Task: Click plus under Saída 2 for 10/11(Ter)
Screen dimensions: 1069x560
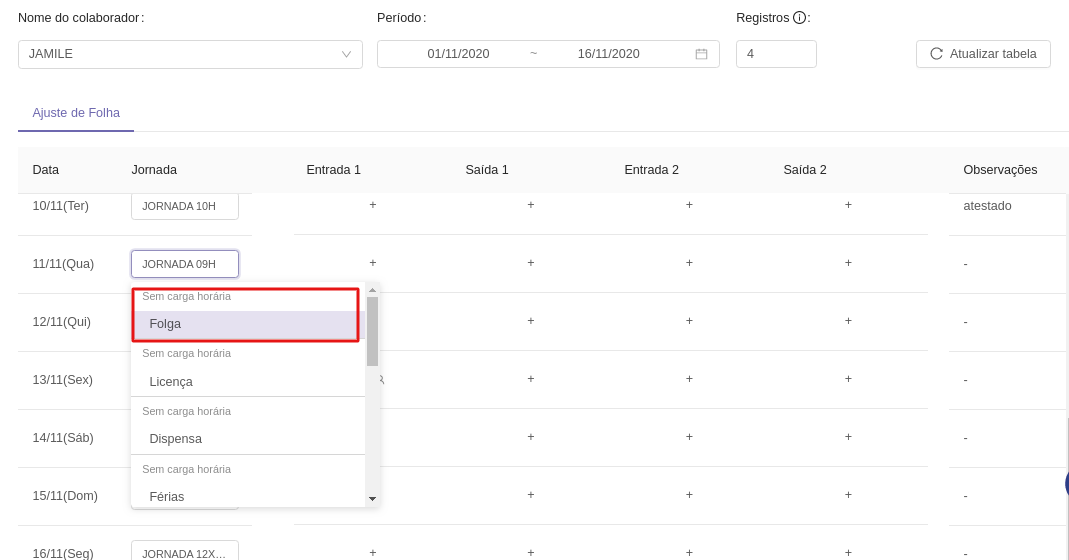Action: (848, 205)
